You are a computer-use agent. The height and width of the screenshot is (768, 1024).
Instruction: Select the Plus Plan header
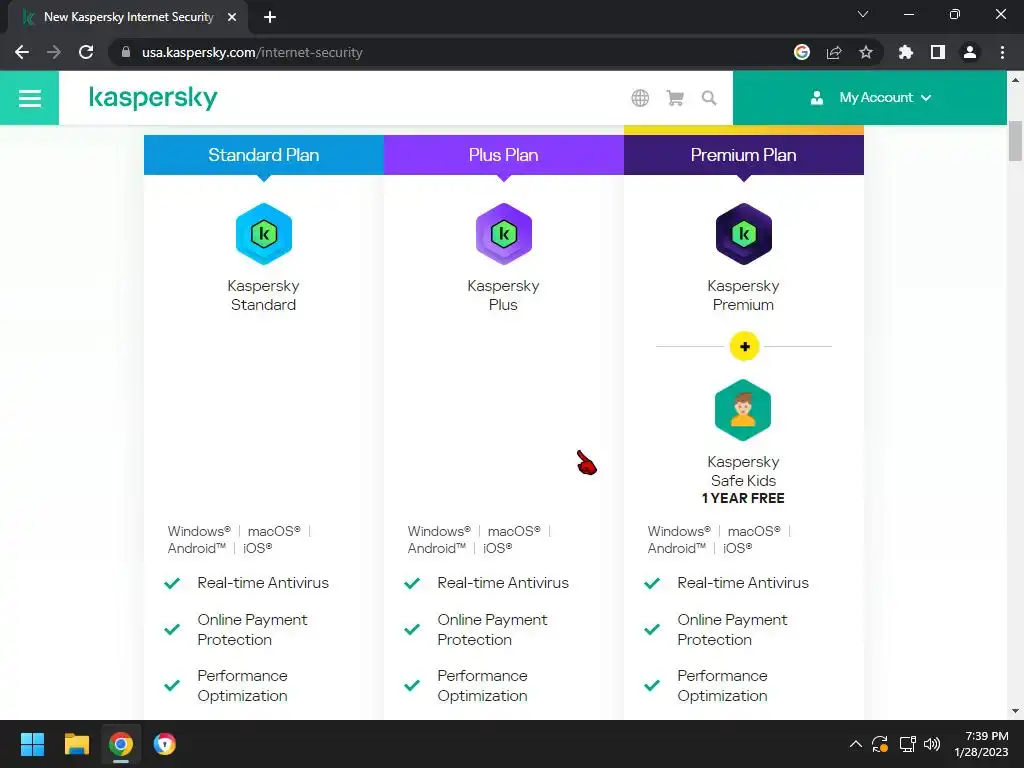tap(504, 155)
